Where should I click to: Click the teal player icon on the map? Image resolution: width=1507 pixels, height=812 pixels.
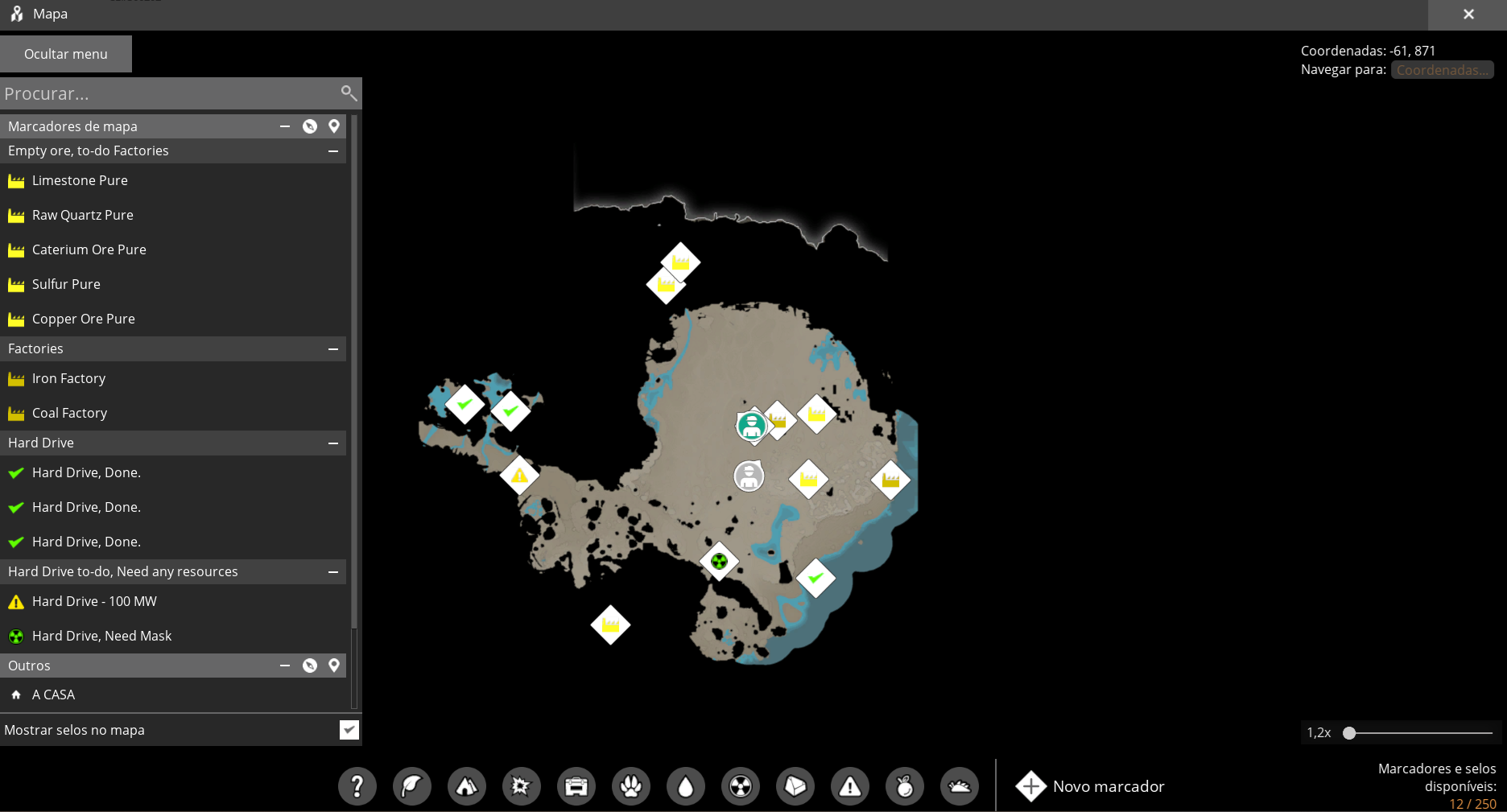coord(752,425)
